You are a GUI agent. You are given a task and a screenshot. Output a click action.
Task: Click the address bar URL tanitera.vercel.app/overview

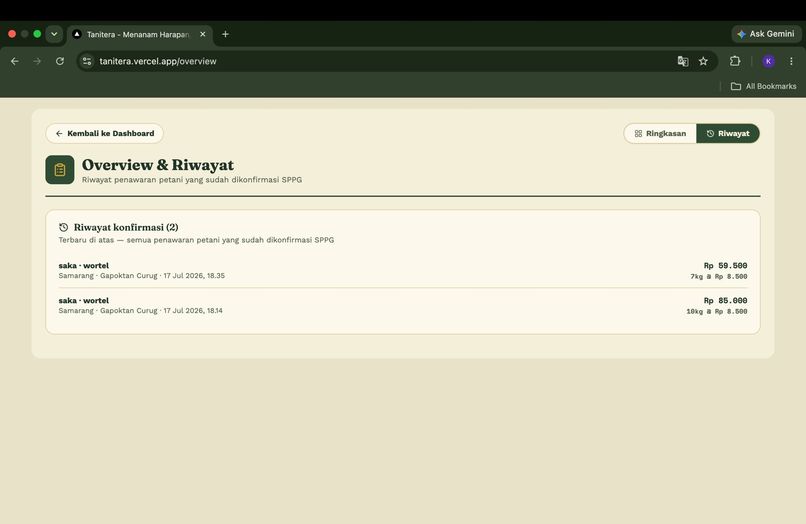tap(158, 61)
